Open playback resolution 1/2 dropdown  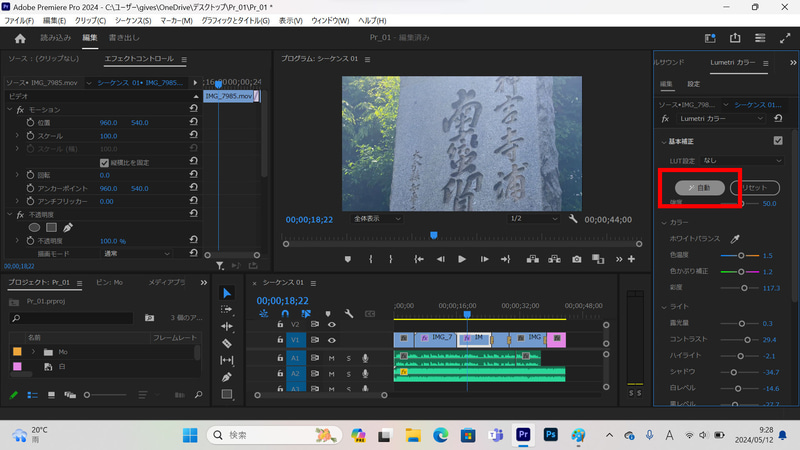coord(533,219)
